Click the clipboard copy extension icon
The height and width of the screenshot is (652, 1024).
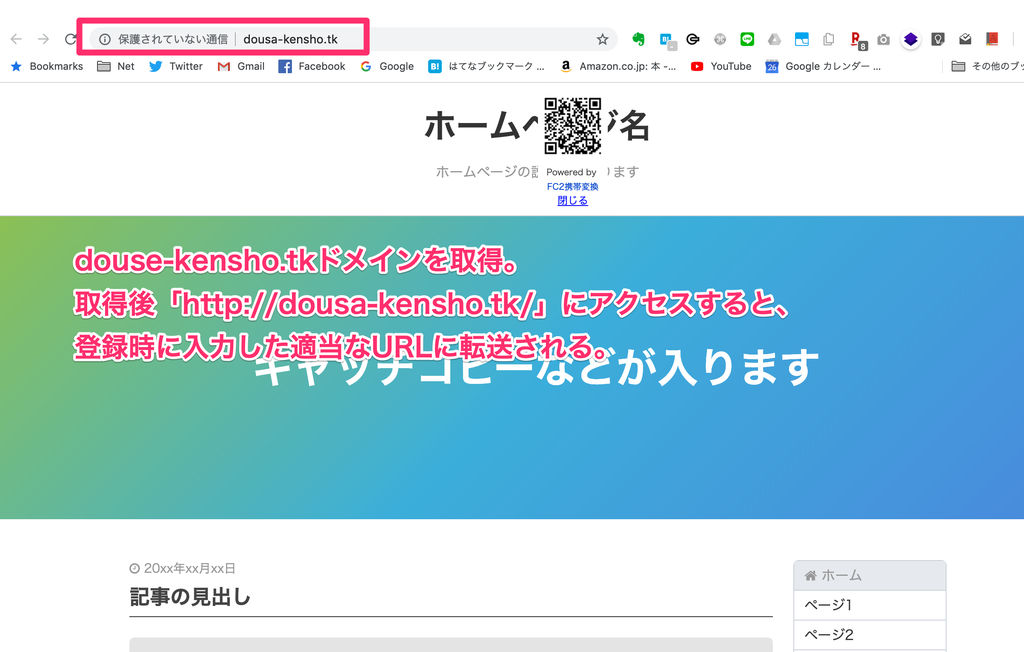coord(829,37)
